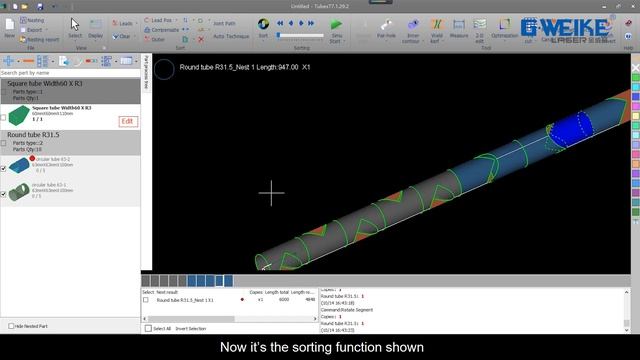Click the Sort globe icon

(263, 24)
